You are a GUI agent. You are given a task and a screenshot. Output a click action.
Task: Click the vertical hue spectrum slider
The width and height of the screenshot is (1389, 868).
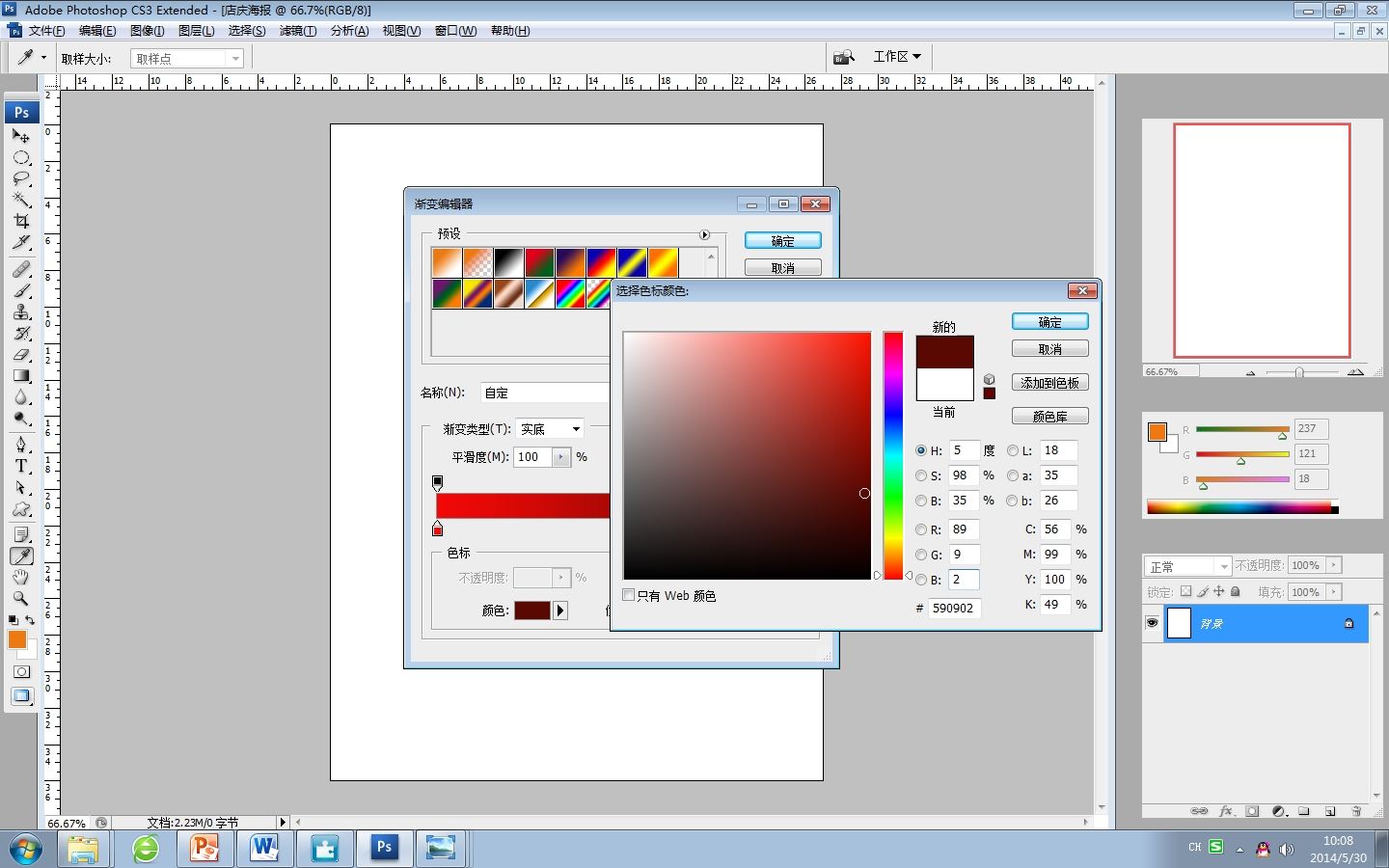click(893, 455)
